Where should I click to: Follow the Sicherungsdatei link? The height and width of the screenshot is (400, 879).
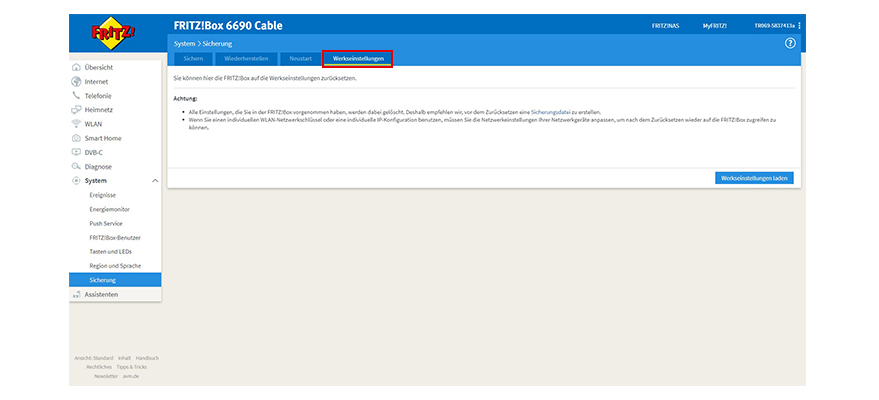pos(551,112)
